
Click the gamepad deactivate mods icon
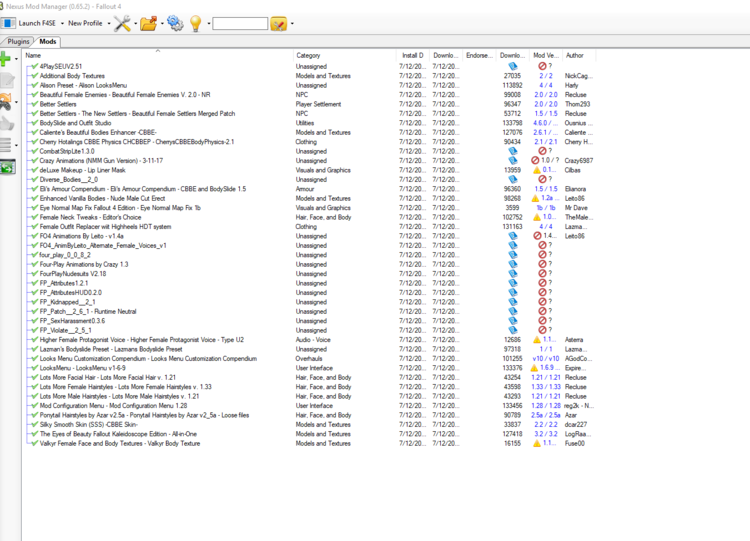pos(5,101)
